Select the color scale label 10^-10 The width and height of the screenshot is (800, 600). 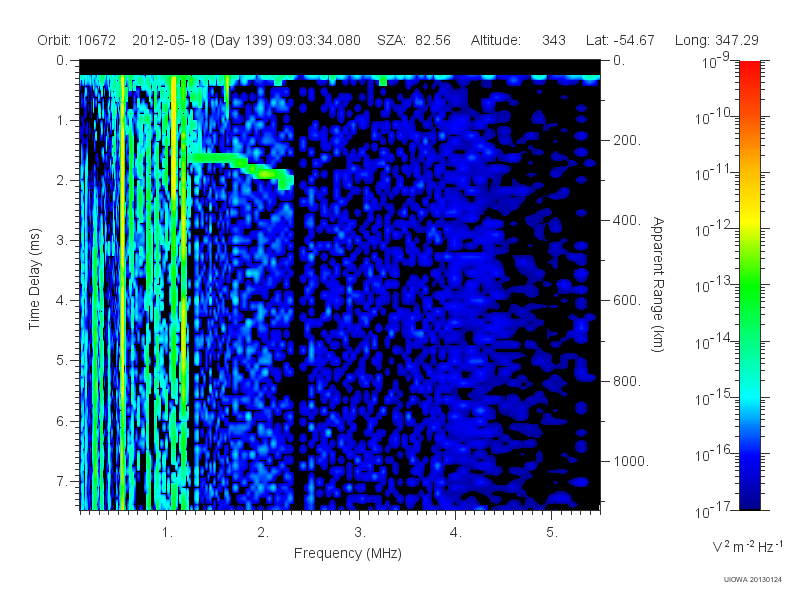[x=713, y=117]
